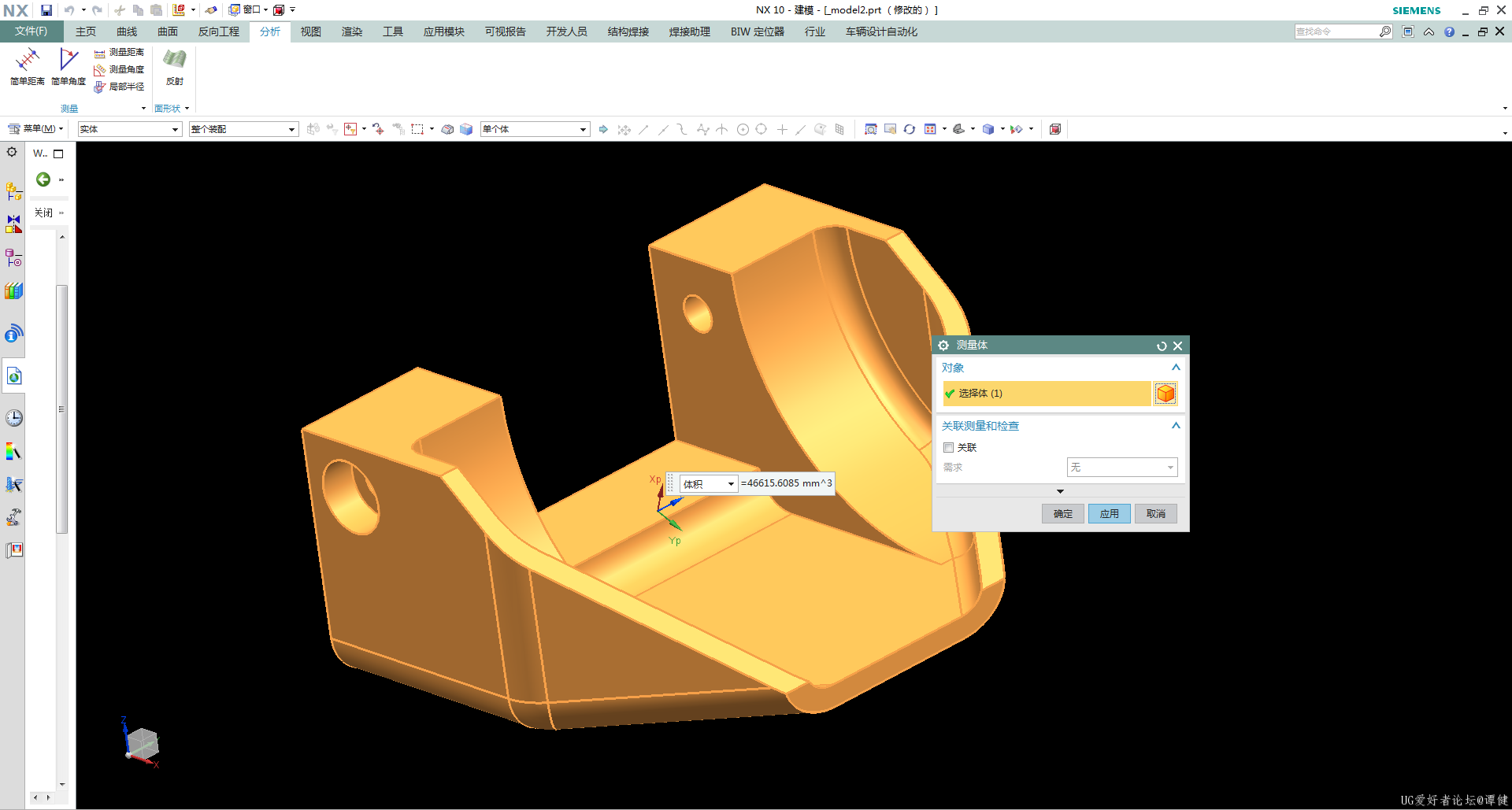1512x810 pixels.
Task: Click the Measure Body dialog gear icon
Action: [943, 346]
